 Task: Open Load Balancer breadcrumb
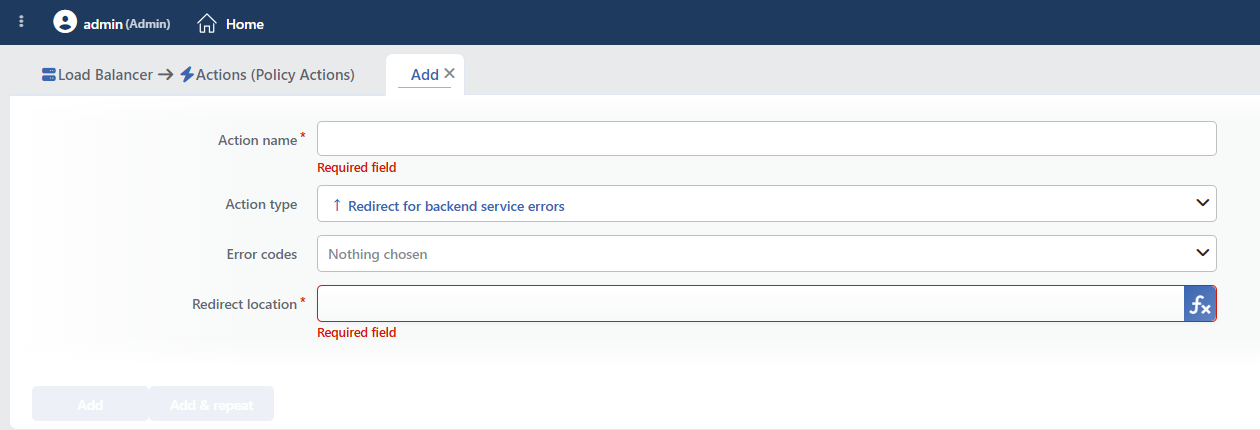coord(105,74)
